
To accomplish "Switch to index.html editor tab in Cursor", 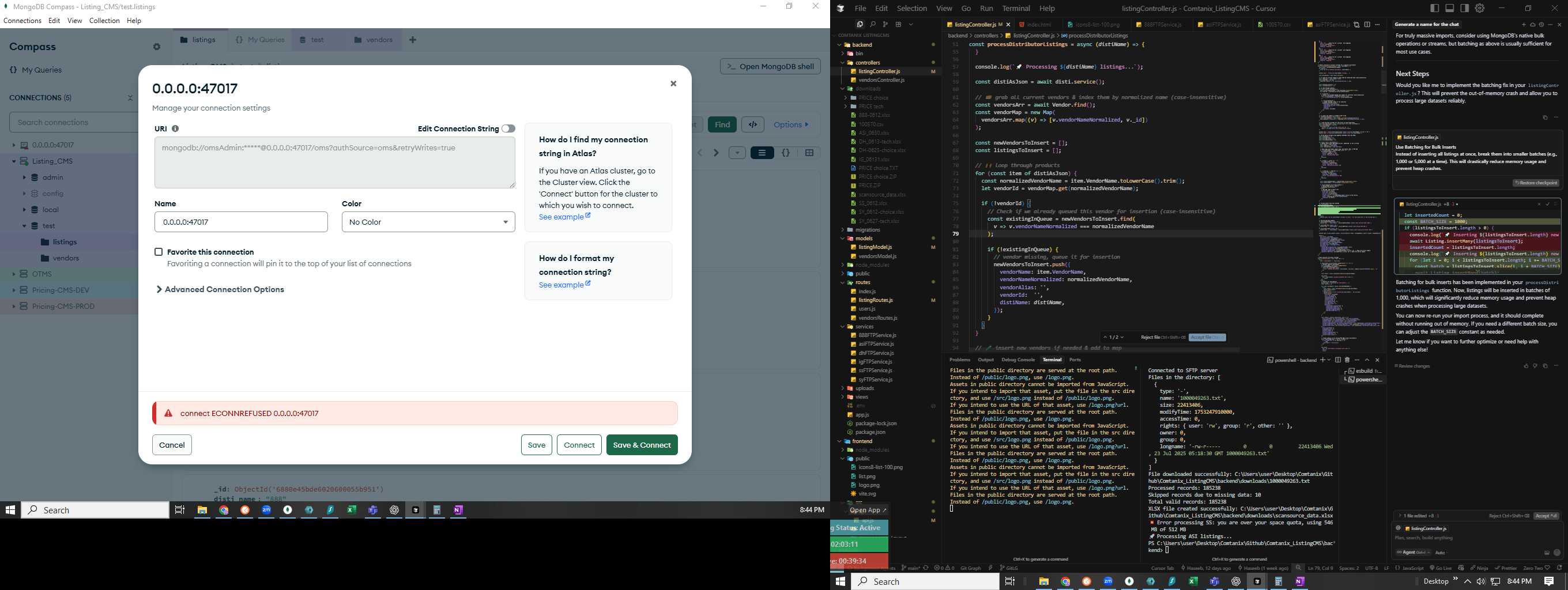I will click(x=1038, y=25).
